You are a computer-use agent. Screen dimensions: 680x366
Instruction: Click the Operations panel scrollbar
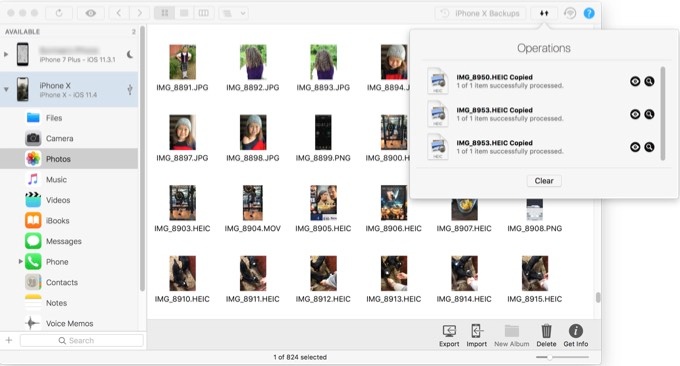[x=663, y=114]
